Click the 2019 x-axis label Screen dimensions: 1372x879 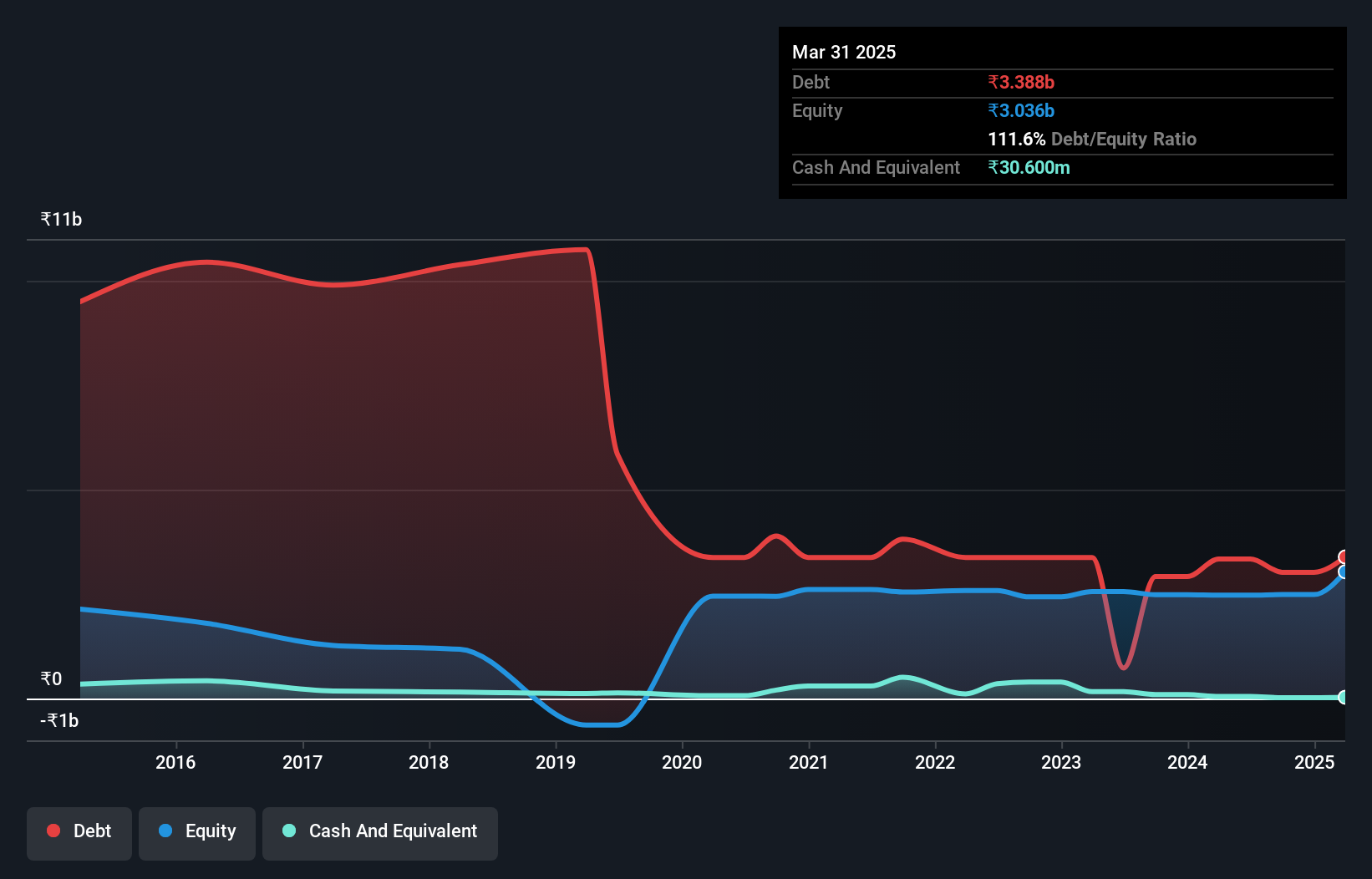556,762
